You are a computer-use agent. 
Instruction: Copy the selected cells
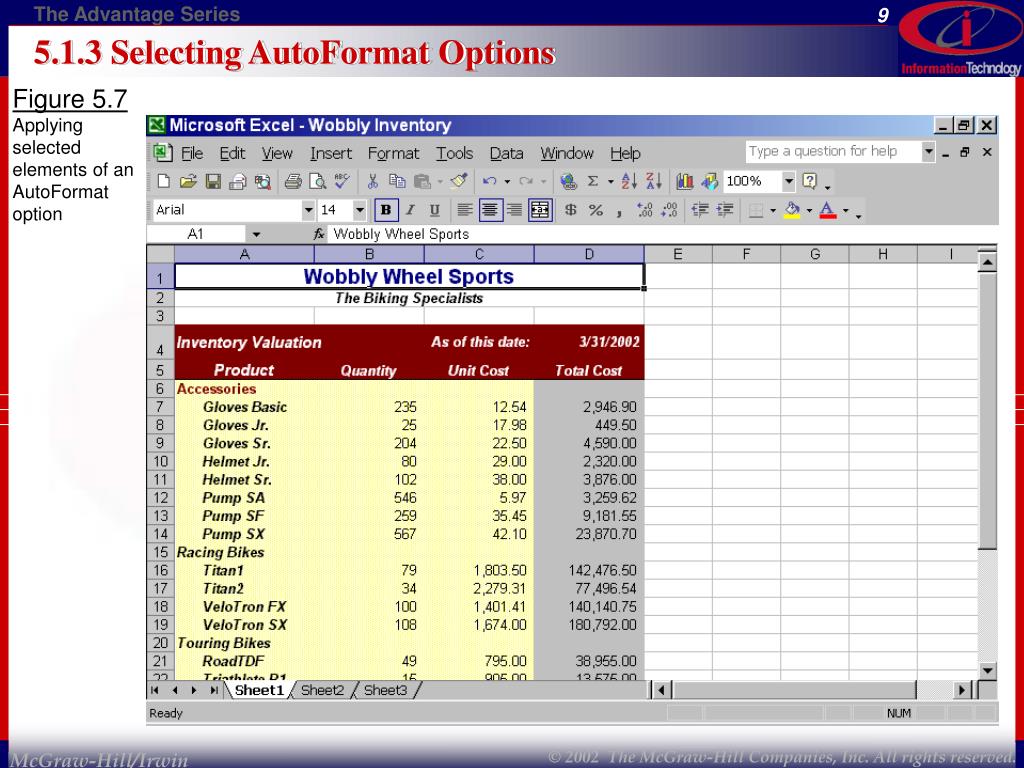pyautogui.click(x=397, y=182)
